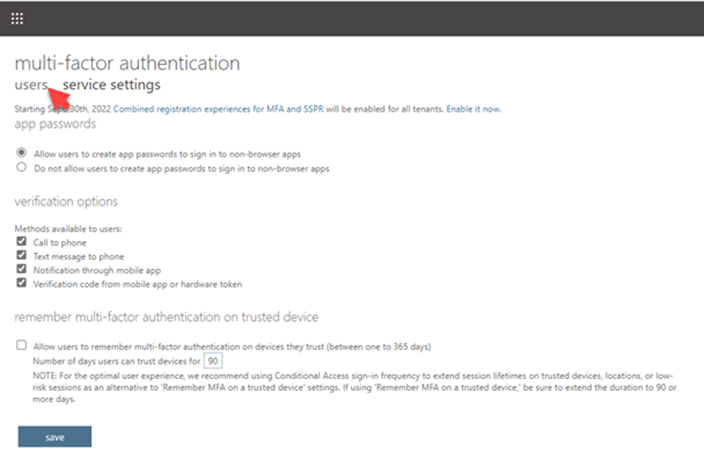Choose 'Do not allow users' app passwords option
The height and width of the screenshot is (474, 704).
(22, 169)
